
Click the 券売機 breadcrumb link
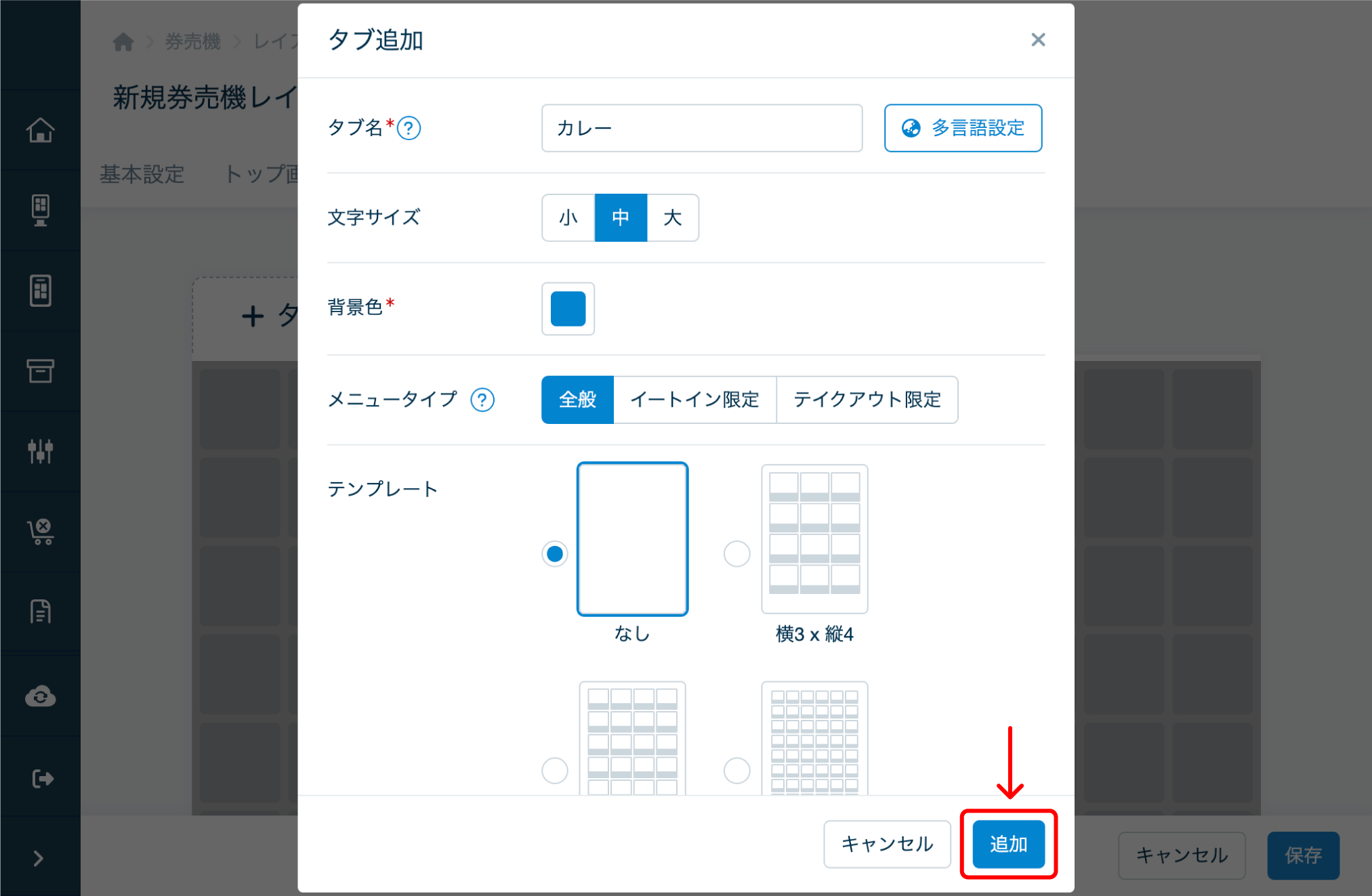[193, 42]
